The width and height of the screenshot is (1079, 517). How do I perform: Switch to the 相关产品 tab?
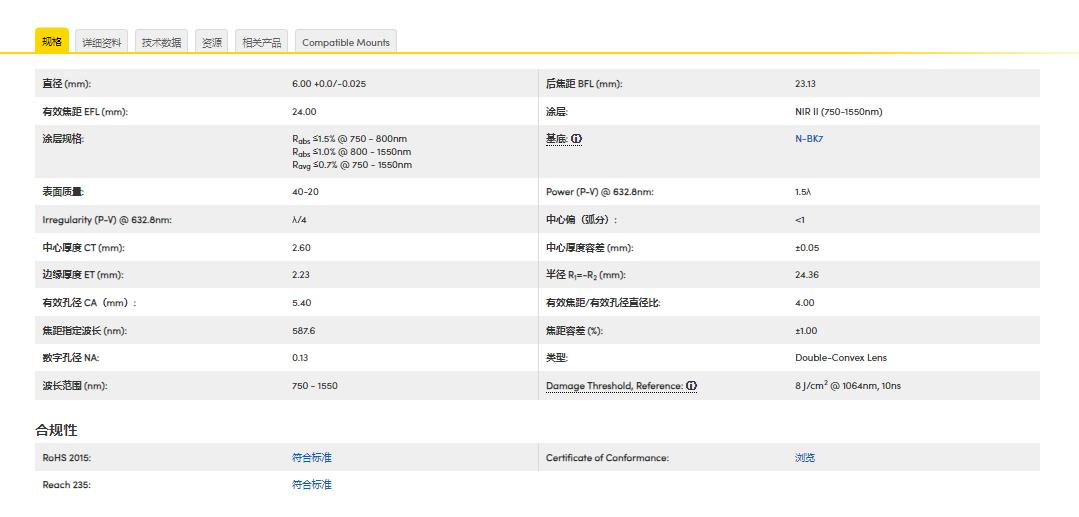[x=261, y=41]
